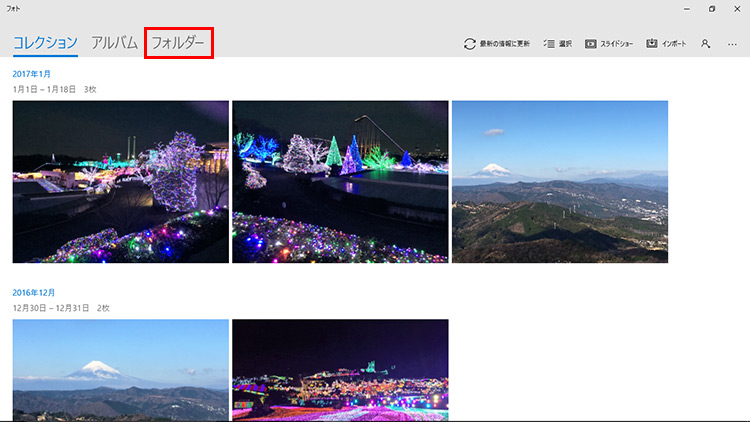Click the refresh (最新の情報に更新) icon

[x=469, y=44]
